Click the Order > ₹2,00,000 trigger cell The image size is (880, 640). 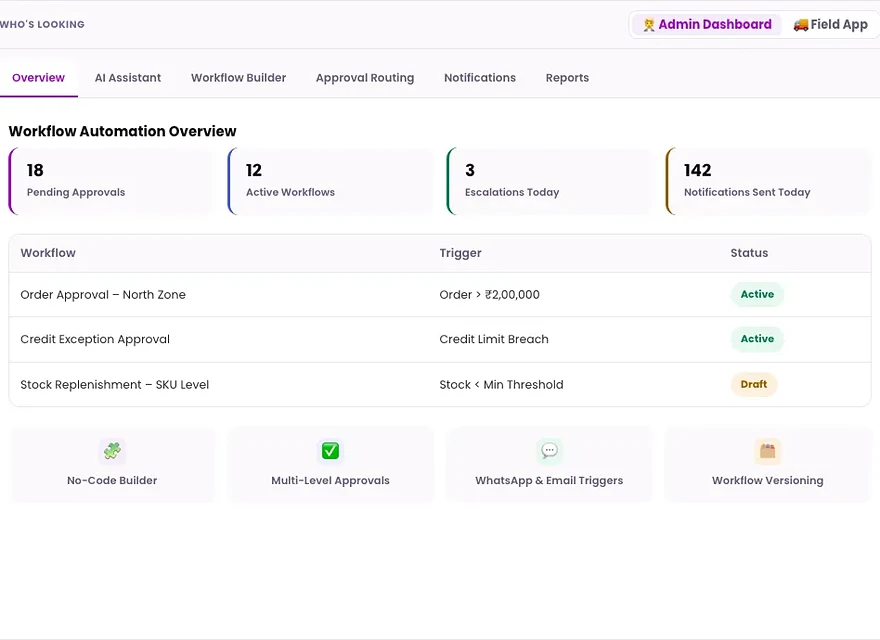point(489,295)
